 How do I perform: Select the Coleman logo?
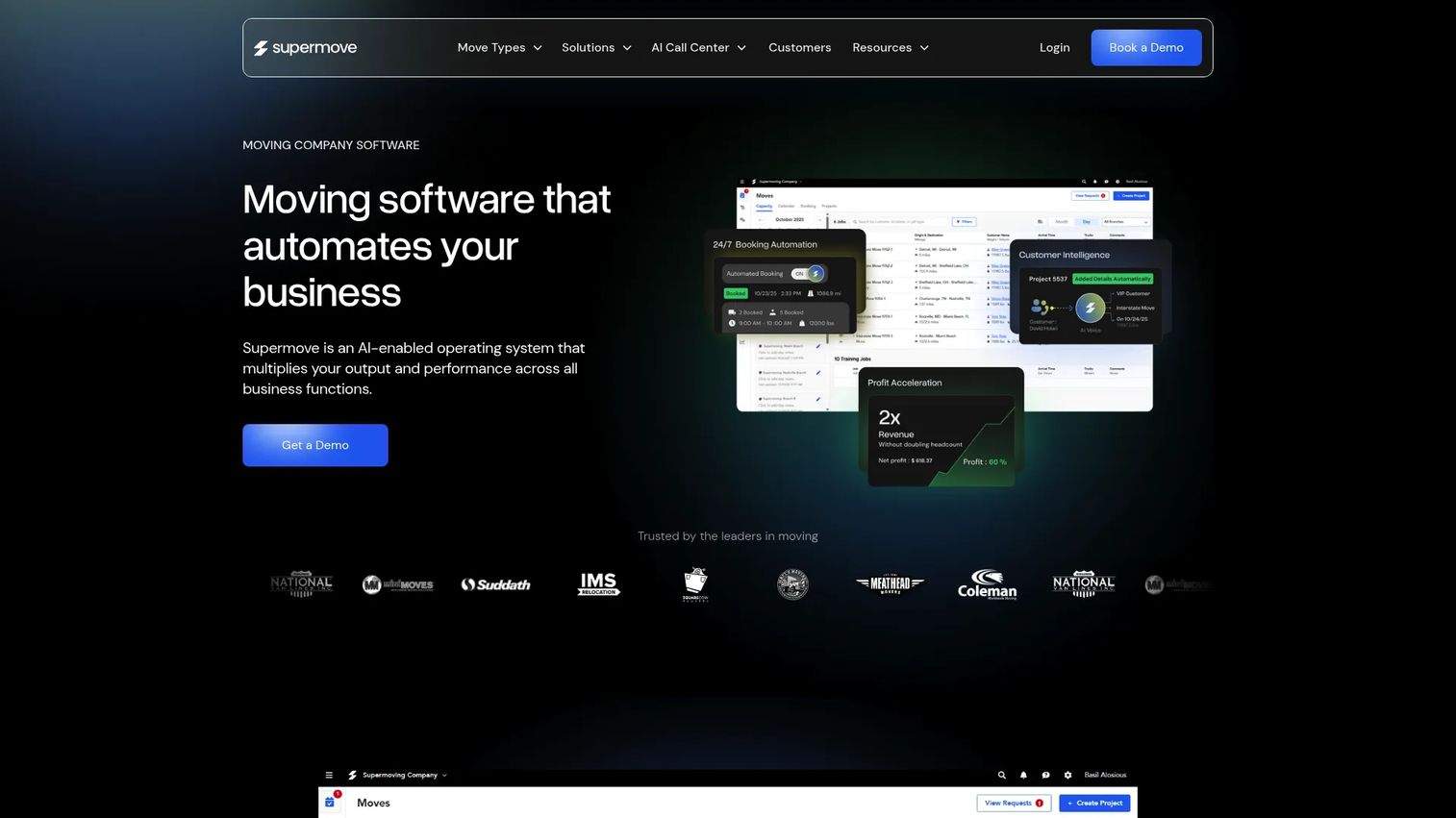987,584
